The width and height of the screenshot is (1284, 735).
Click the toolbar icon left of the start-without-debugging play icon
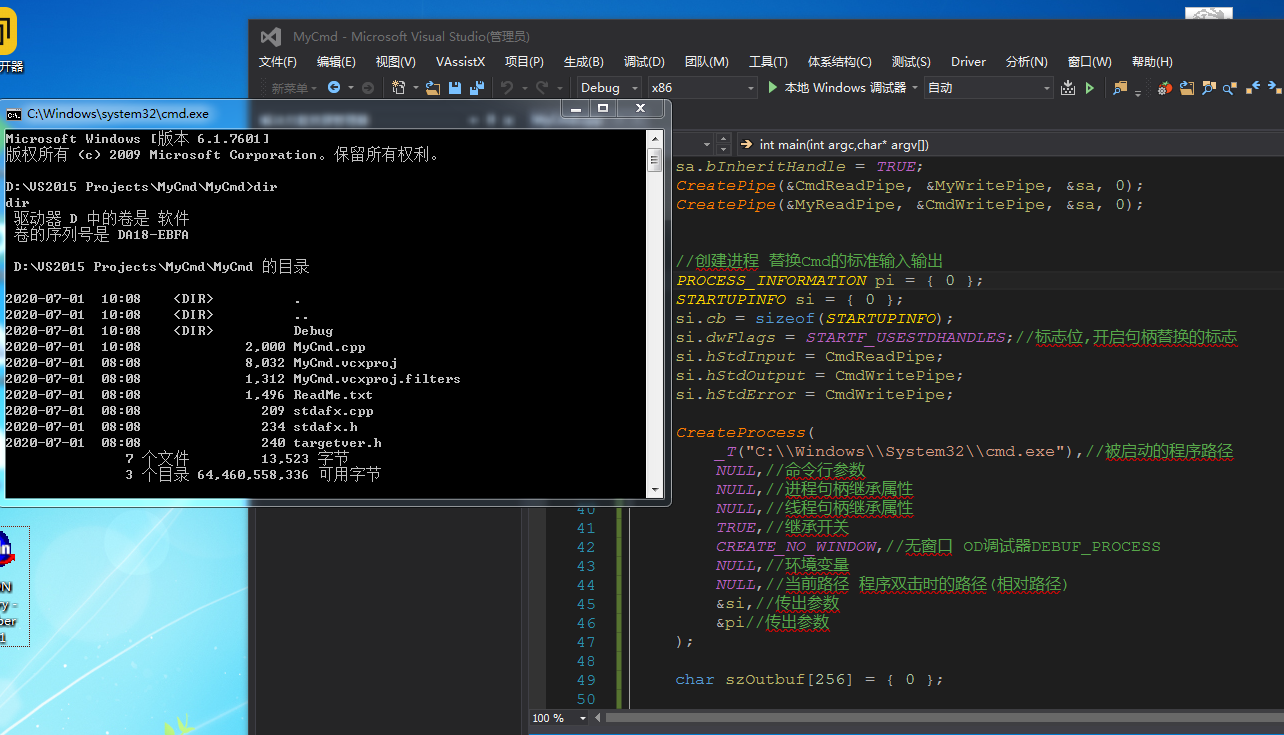[1068, 88]
